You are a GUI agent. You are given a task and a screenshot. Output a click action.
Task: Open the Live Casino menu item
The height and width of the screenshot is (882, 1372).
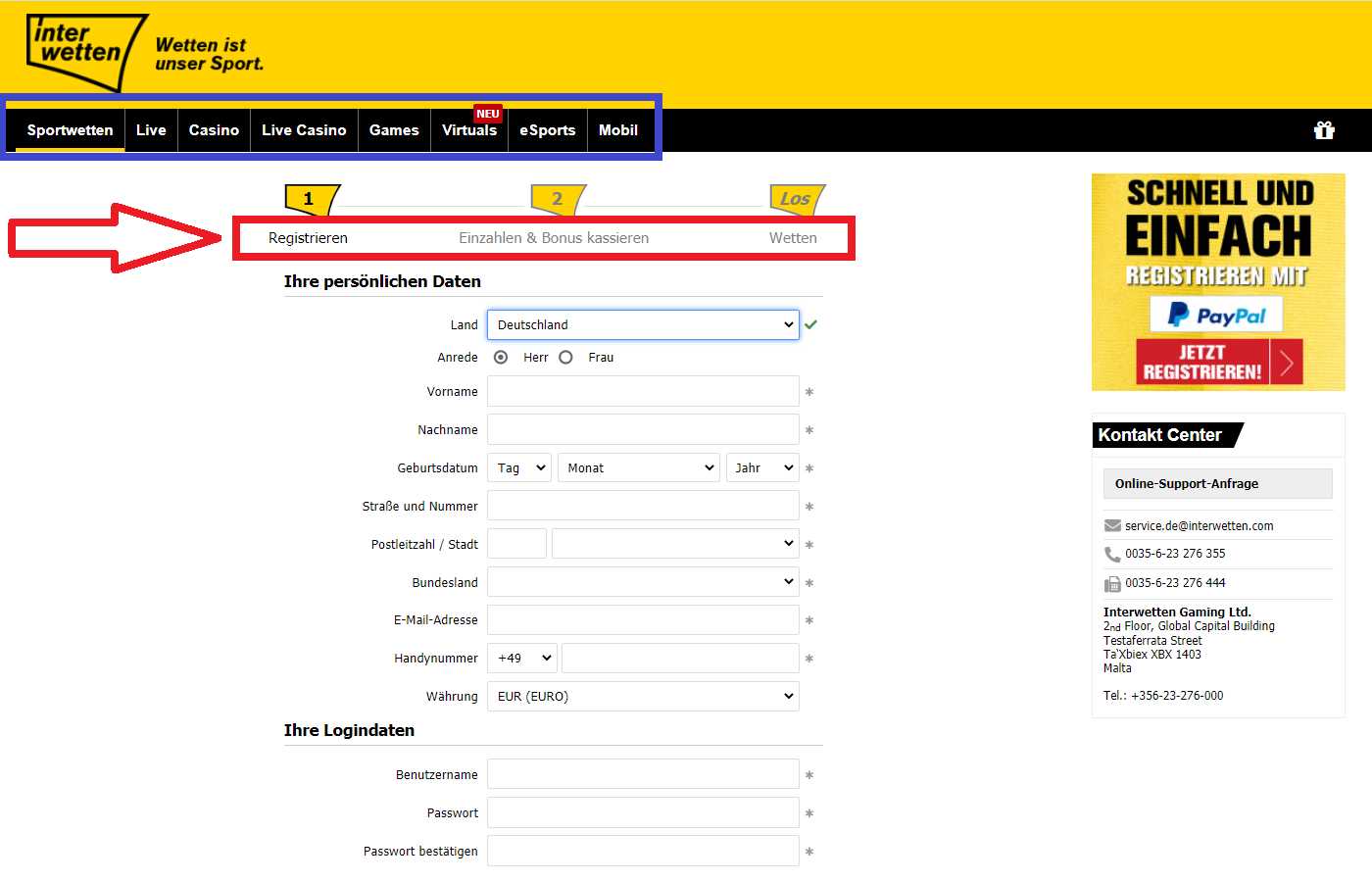pyautogui.click(x=304, y=130)
